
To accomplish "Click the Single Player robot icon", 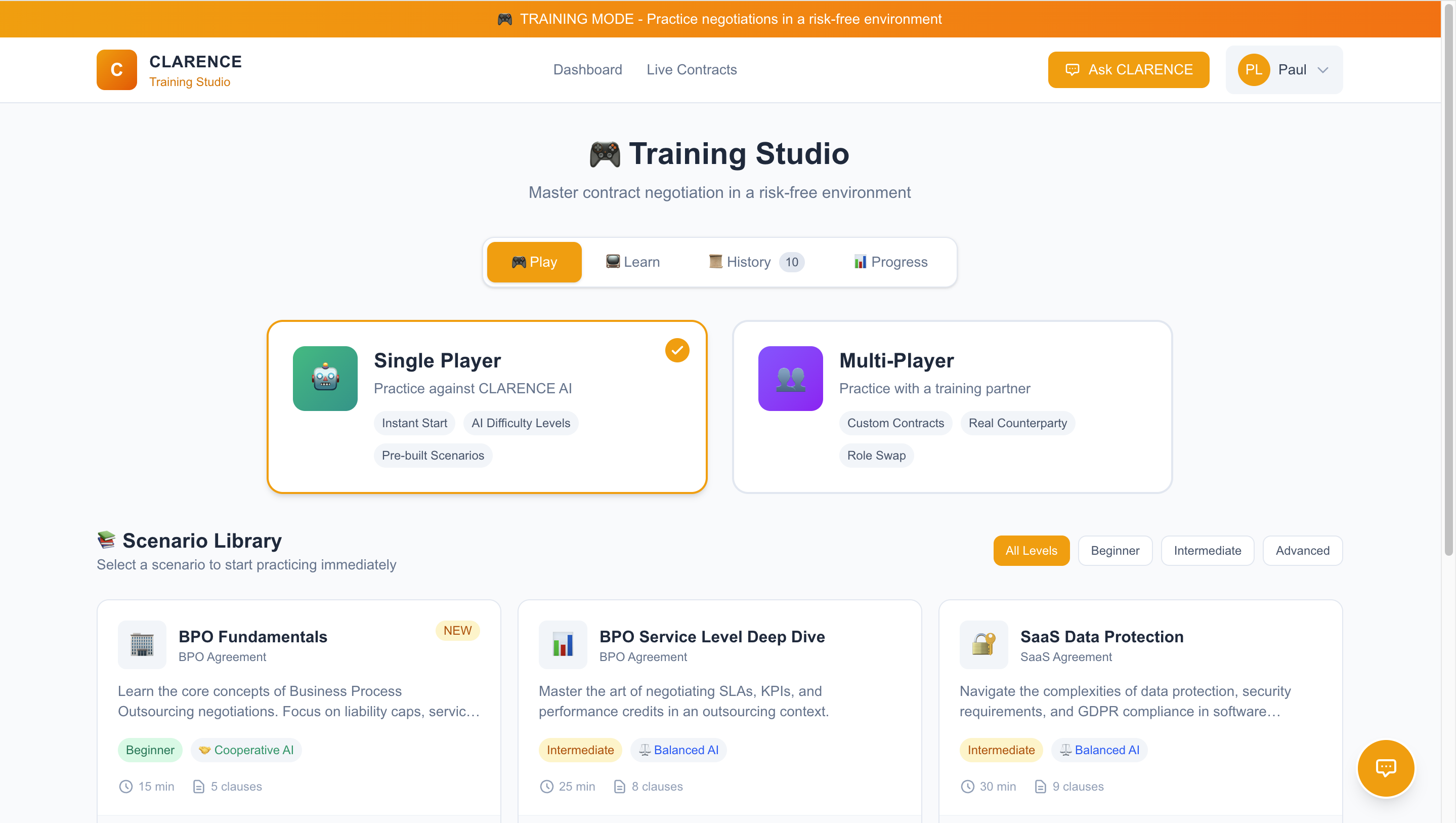I will (x=325, y=378).
